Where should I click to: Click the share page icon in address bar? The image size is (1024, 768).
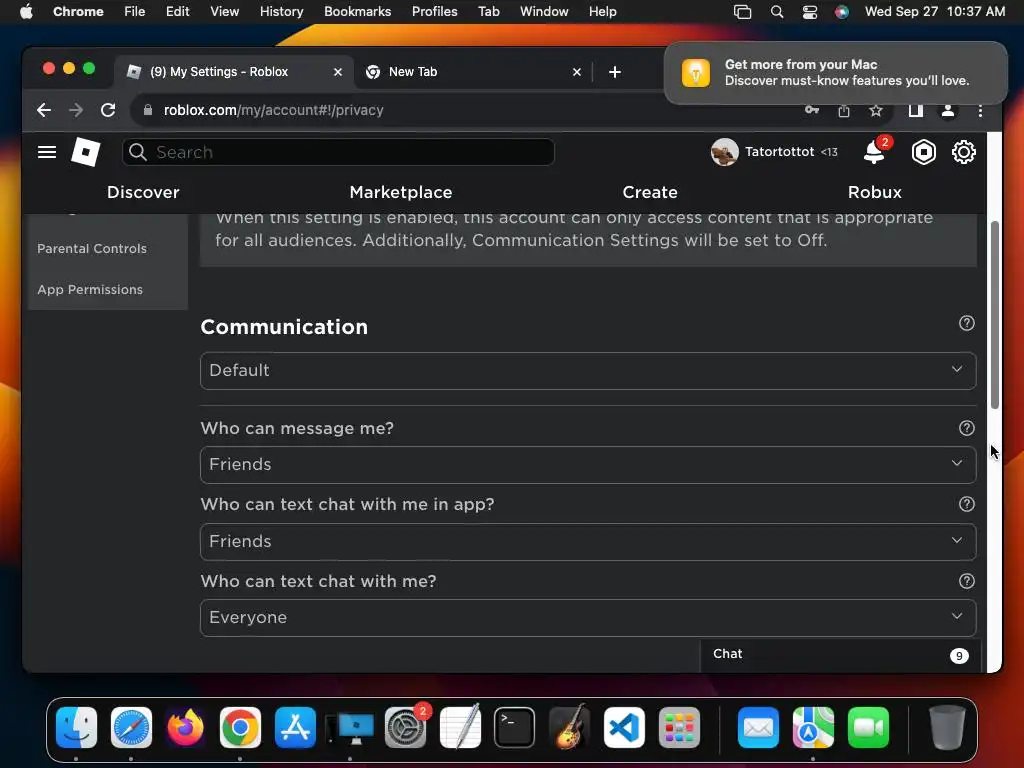(x=844, y=110)
